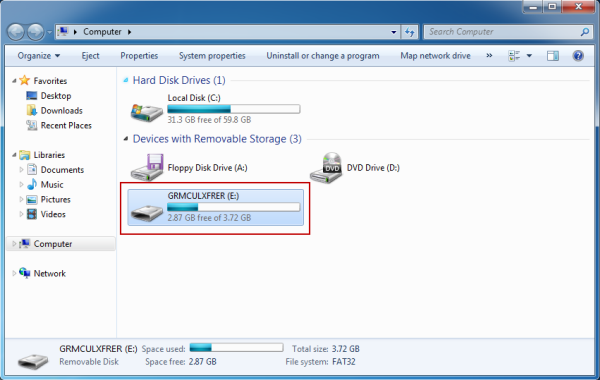This screenshot has width=600, height=380.
Task: Expand the Music library node
Action: pyautogui.click(x=21, y=184)
